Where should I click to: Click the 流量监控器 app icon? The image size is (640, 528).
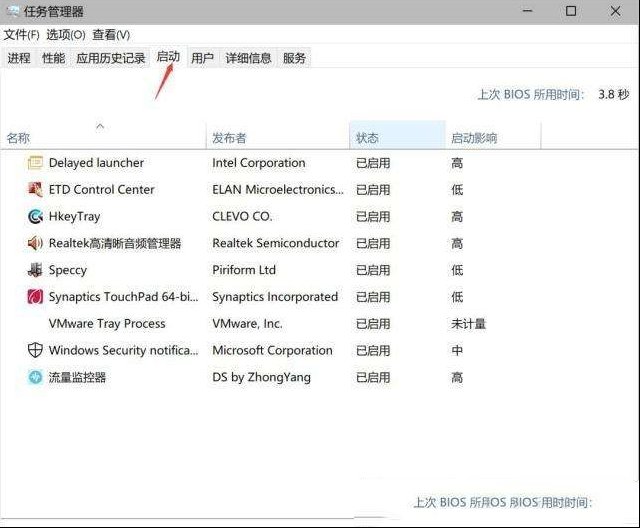click(x=35, y=377)
